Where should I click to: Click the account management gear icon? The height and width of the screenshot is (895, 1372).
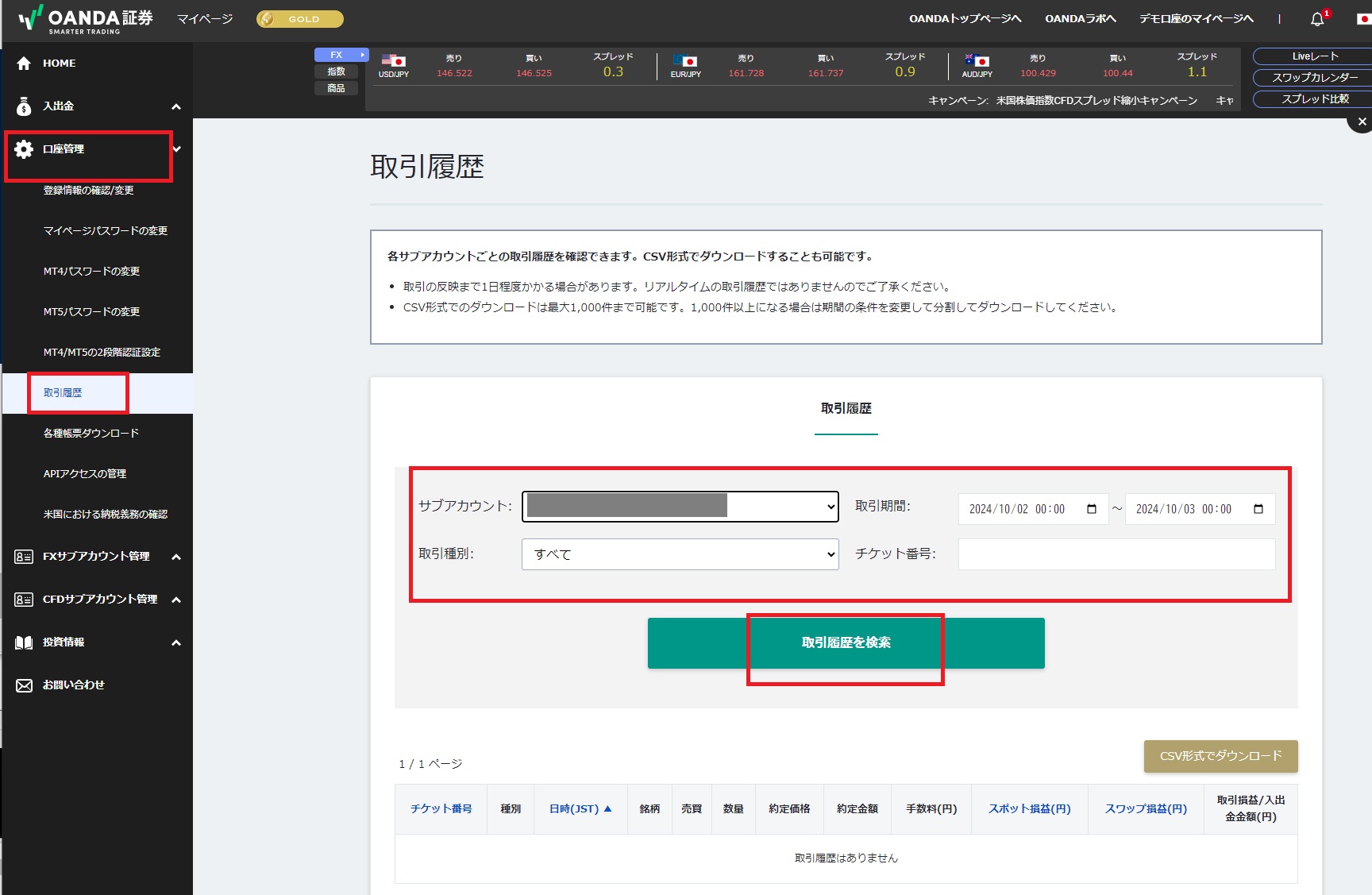tap(24, 149)
